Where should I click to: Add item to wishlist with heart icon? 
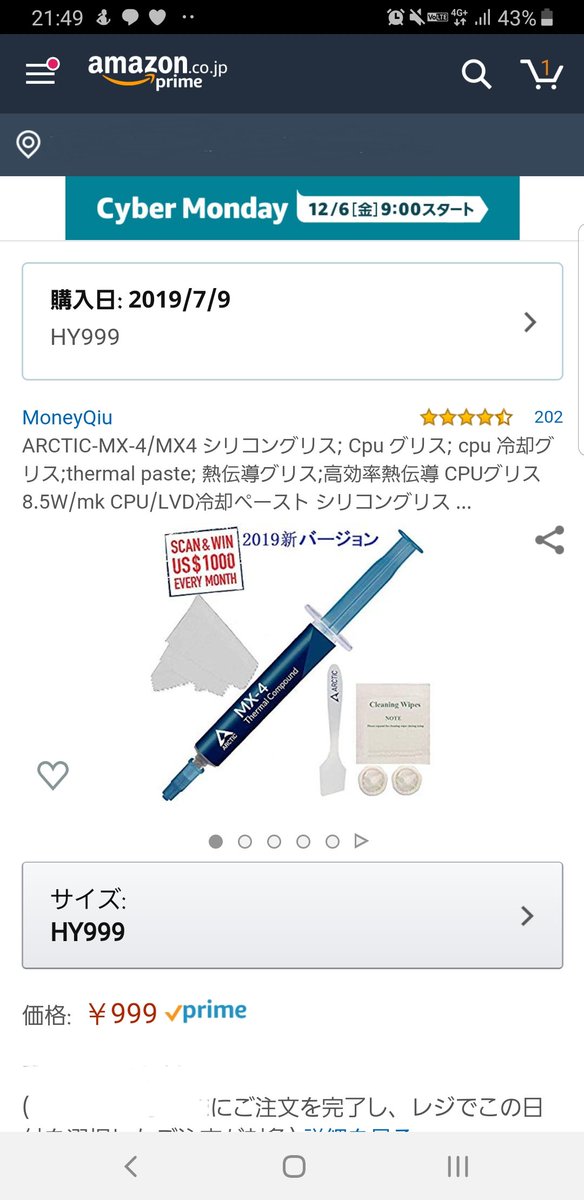[x=53, y=775]
